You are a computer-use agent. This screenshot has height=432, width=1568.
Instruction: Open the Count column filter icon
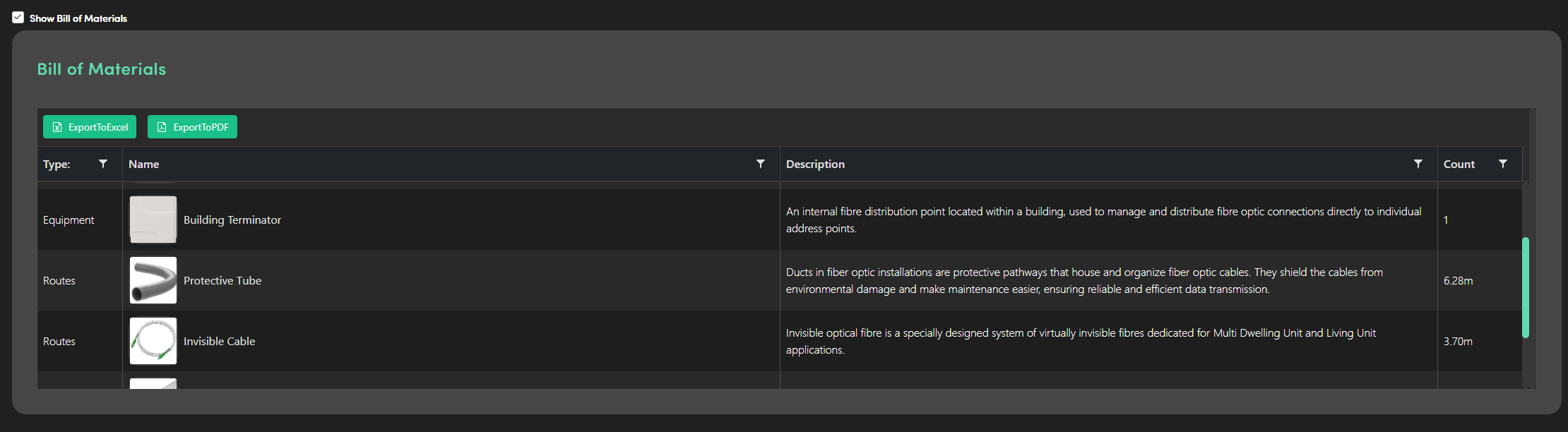[x=1503, y=164]
